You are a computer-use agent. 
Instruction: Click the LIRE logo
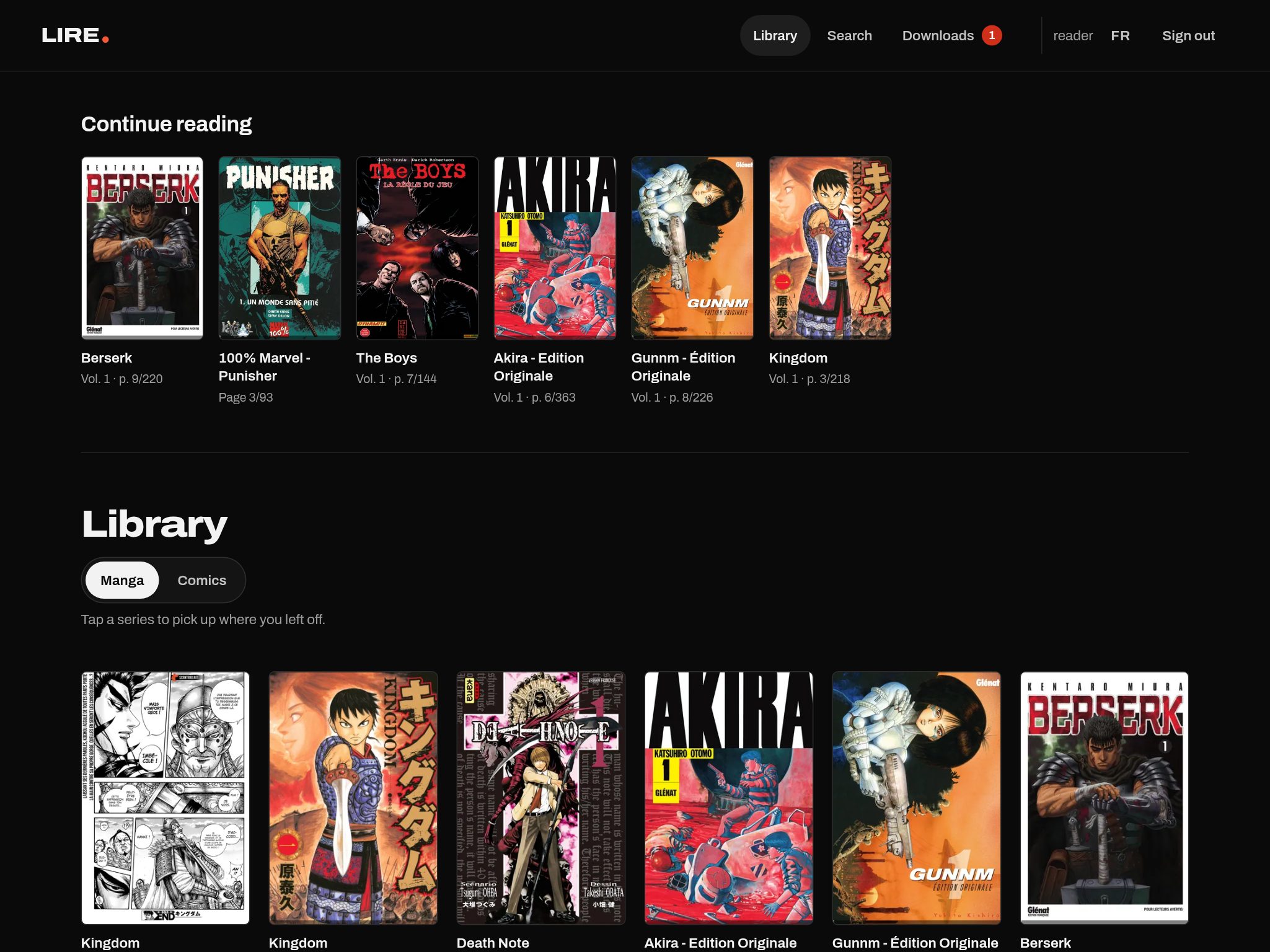(x=75, y=35)
